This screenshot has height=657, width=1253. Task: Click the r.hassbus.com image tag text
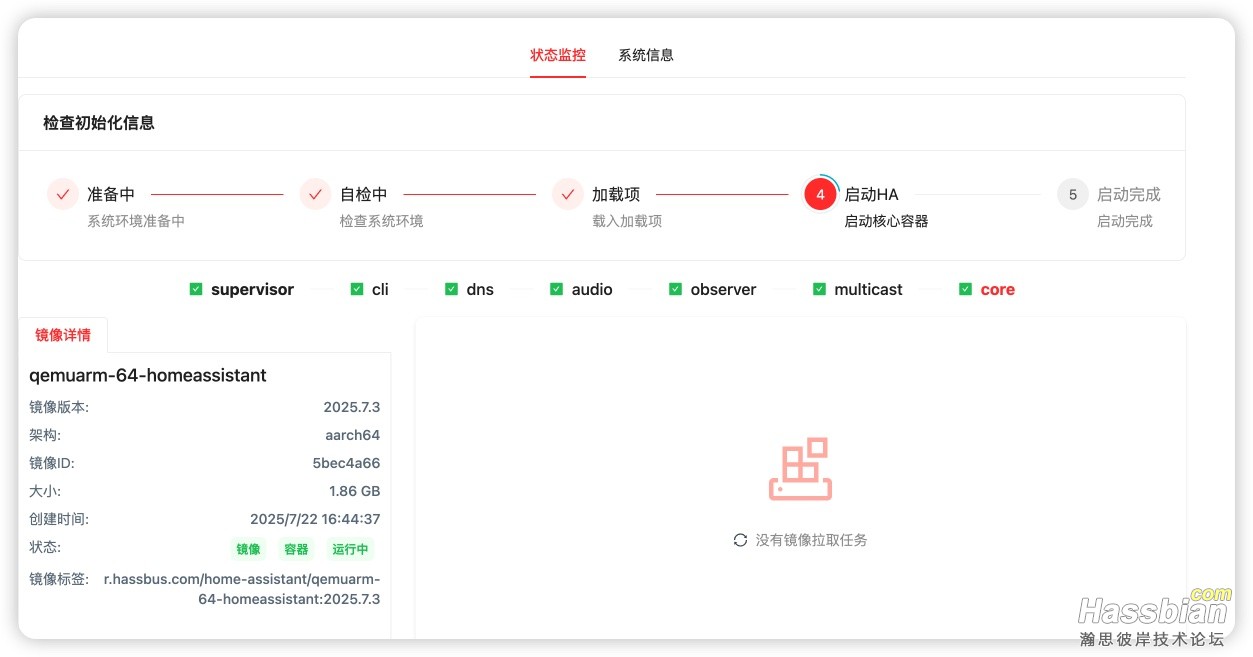point(242,589)
